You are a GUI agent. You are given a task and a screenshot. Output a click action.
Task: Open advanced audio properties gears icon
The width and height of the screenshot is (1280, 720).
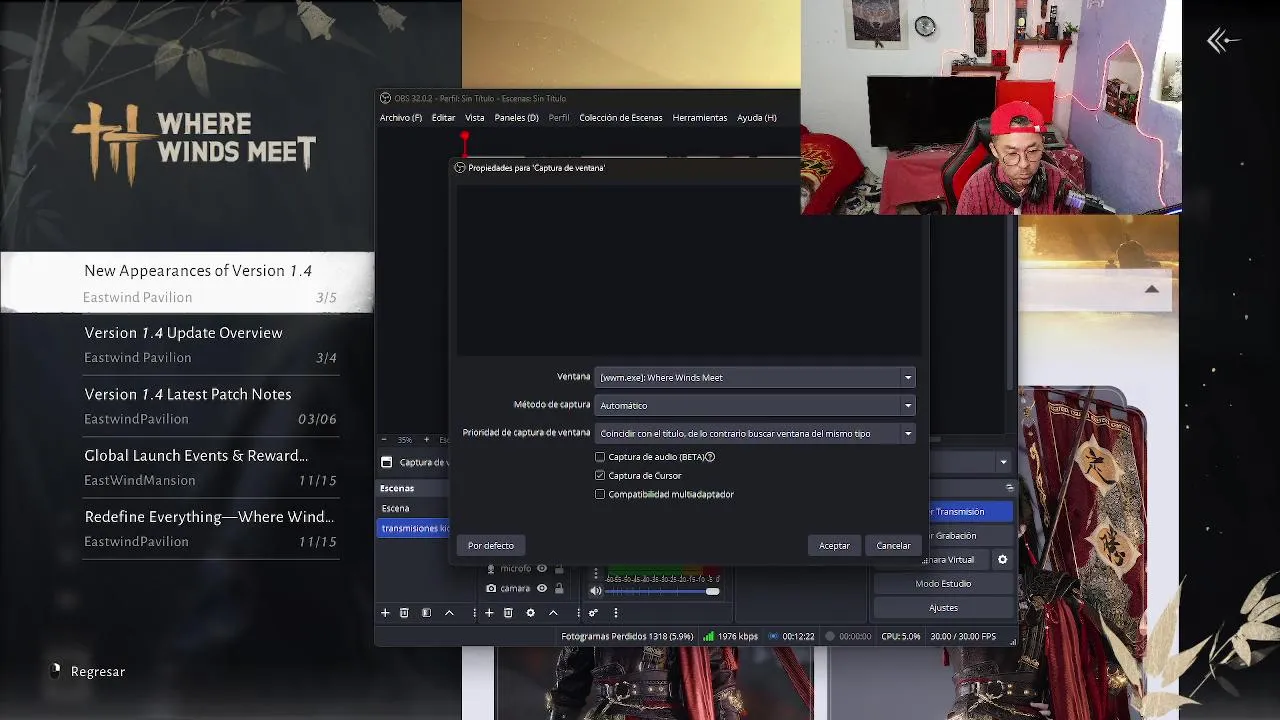[593, 613]
